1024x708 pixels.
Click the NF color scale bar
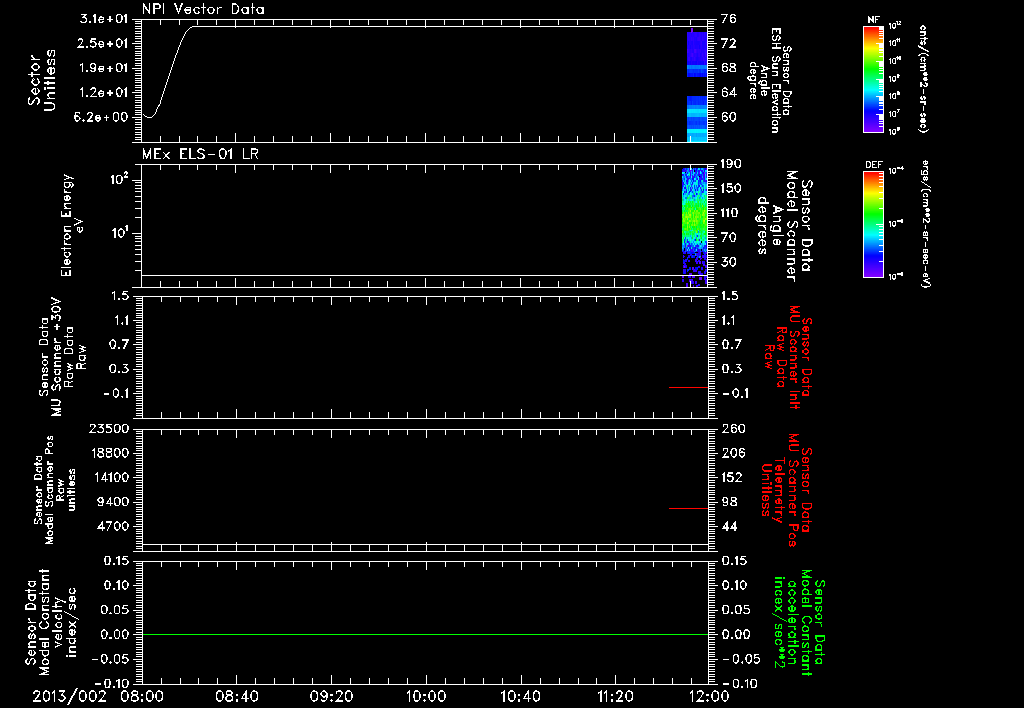(x=873, y=79)
